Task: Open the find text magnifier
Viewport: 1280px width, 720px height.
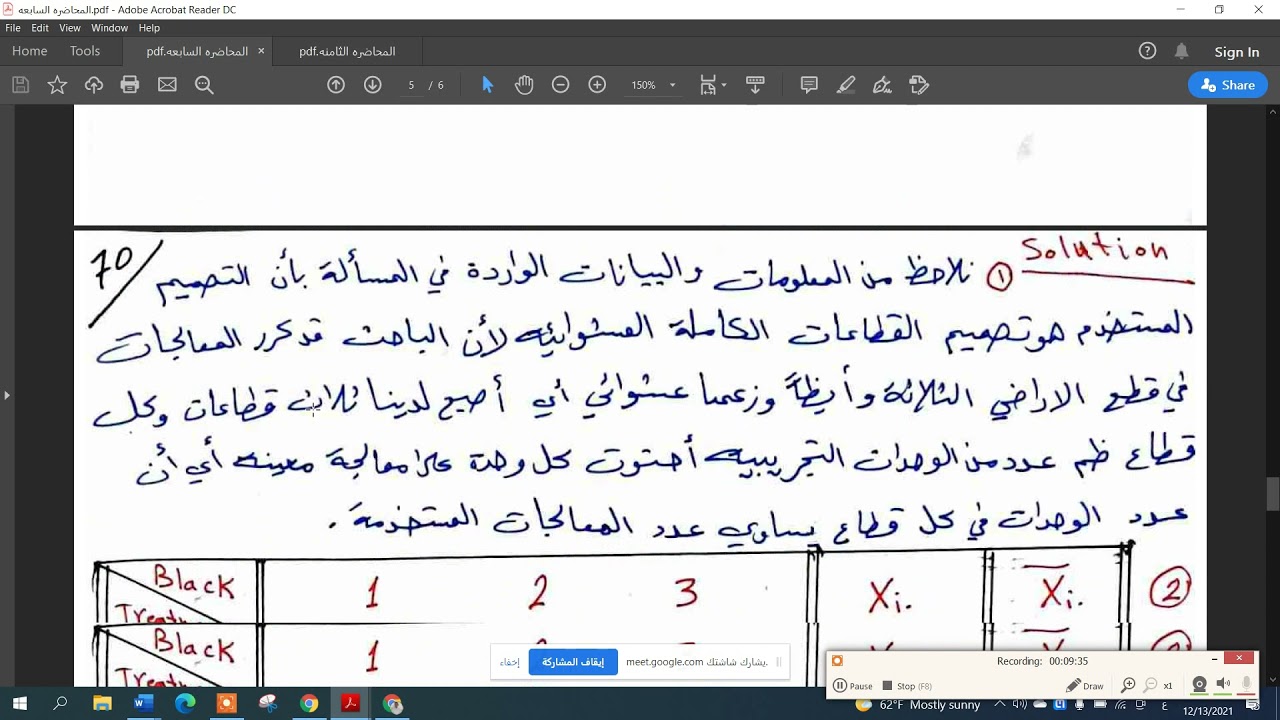Action: [x=204, y=85]
